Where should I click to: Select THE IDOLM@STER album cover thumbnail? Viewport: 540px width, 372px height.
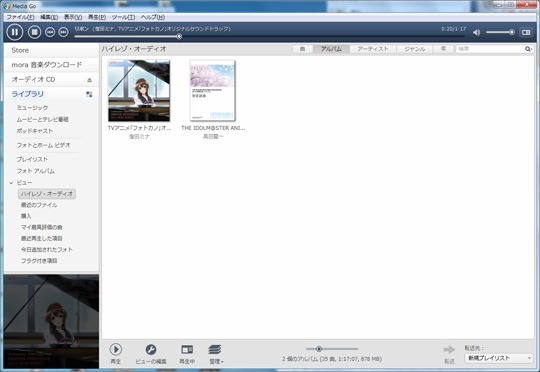pyautogui.click(x=212, y=91)
